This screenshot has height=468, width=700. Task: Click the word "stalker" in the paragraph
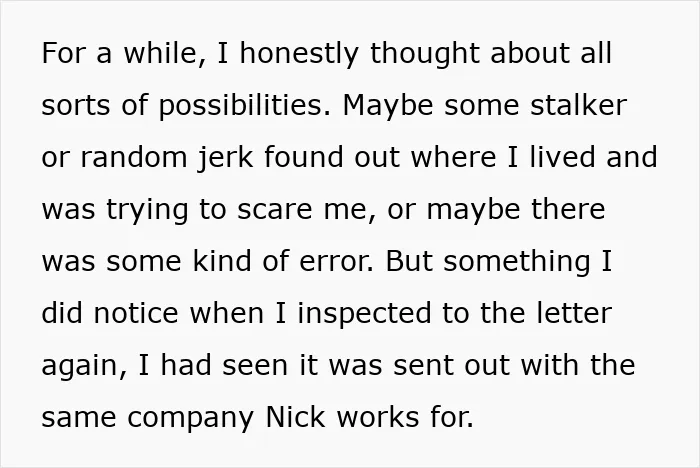579,105
